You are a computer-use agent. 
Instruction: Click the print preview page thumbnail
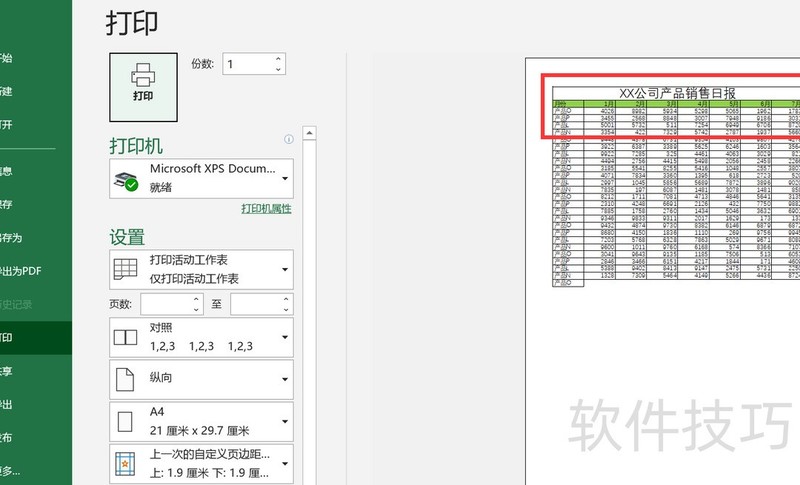[x=662, y=271]
